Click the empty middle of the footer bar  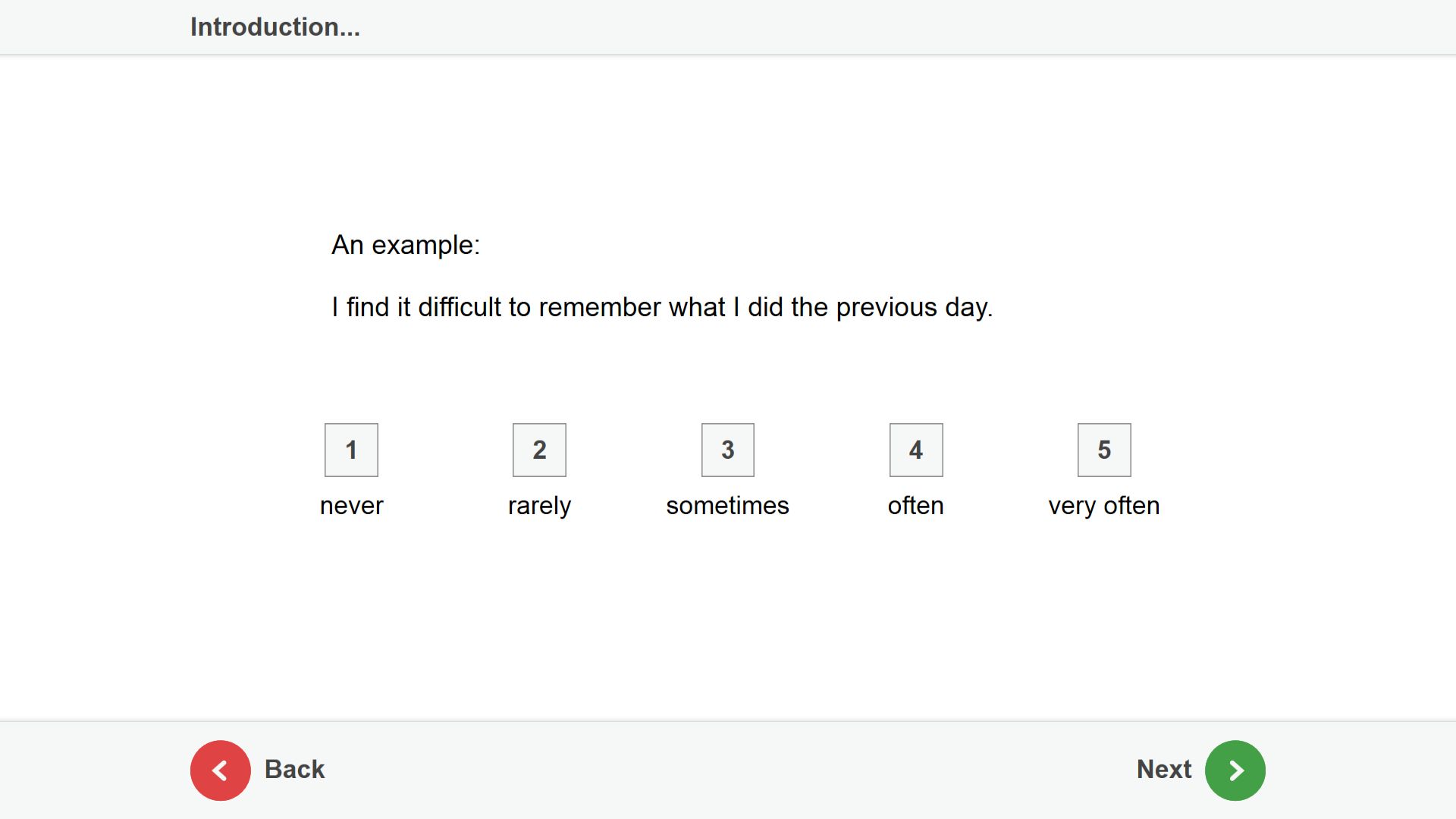coord(728,770)
